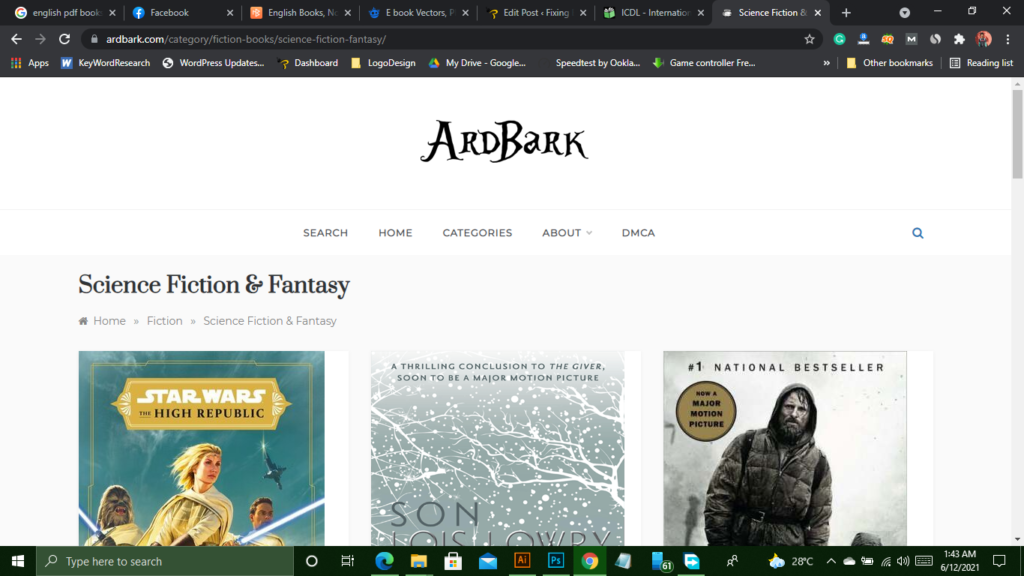The height and width of the screenshot is (576, 1024).
Task: Switch to Adobe Illustrator on the taskbar
Action: tap(522, 561)
